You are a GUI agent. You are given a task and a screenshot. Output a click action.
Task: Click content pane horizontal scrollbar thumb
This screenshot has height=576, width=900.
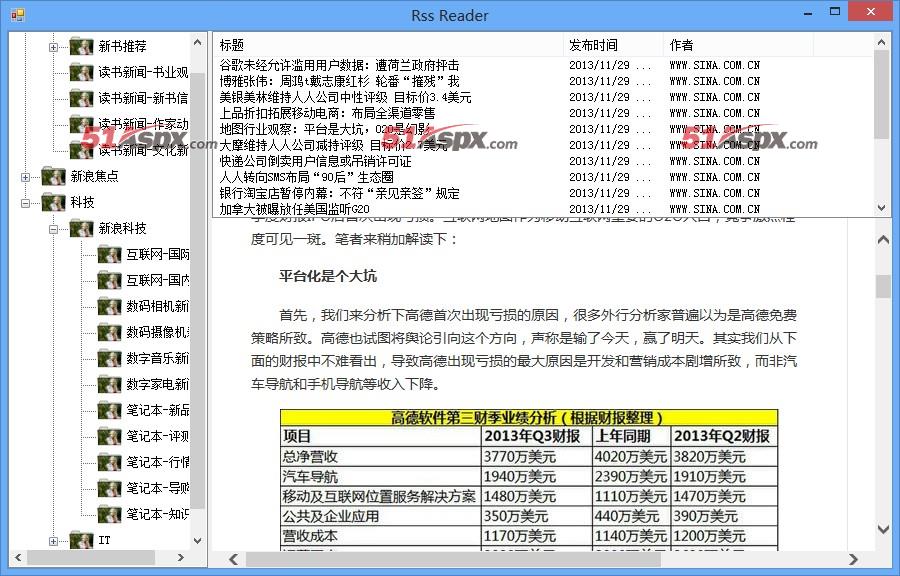click(x=453, y=559)
